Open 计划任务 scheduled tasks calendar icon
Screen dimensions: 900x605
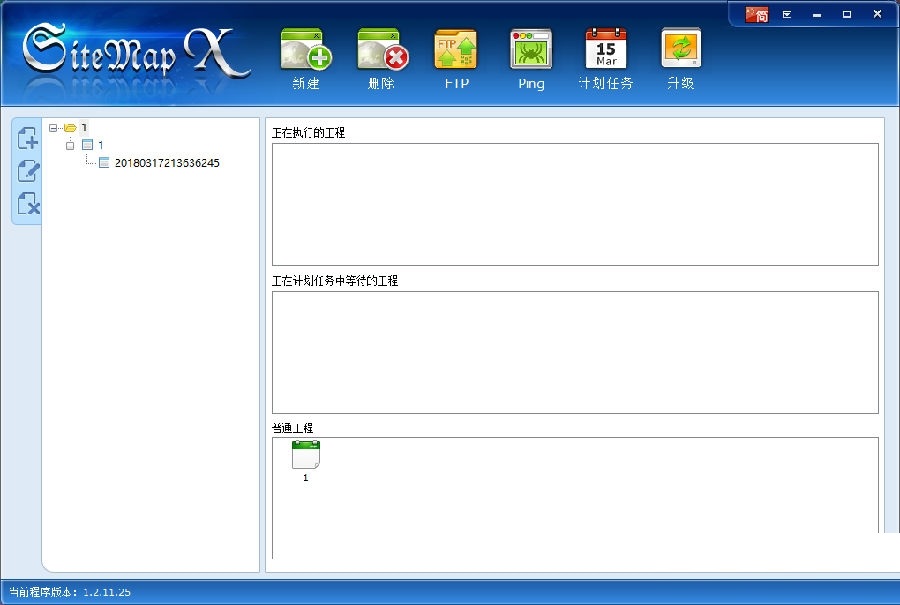(x=606, y=50)
